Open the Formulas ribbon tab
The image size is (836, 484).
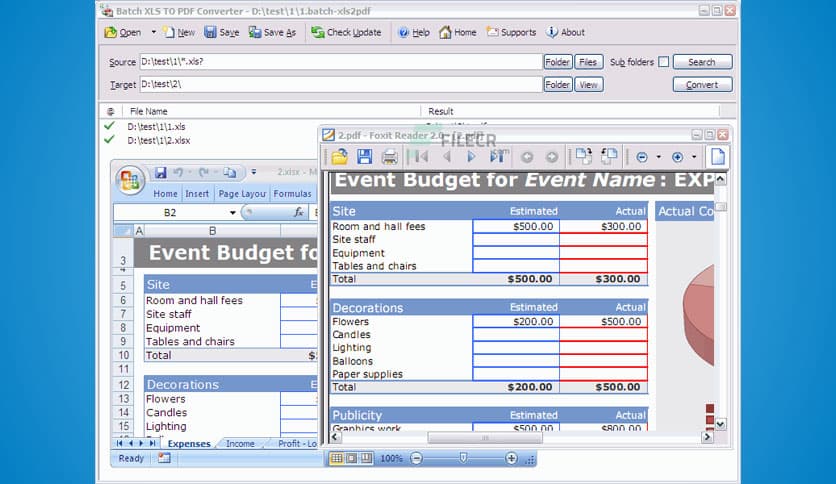click(x=293, y=194)
